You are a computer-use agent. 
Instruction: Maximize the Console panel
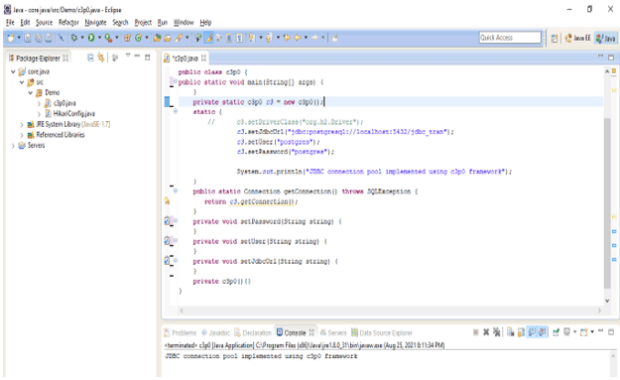(611, 332)
